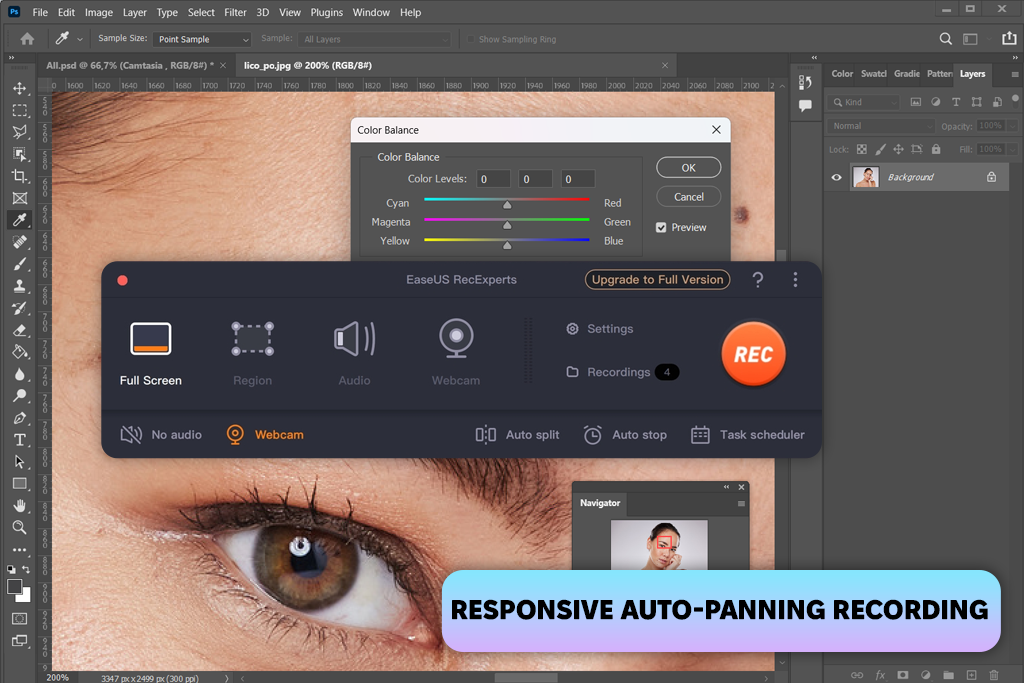1024x683 pixels.
Task: Click OK in Color Balance dialog
Action: (x=688, y=168)
